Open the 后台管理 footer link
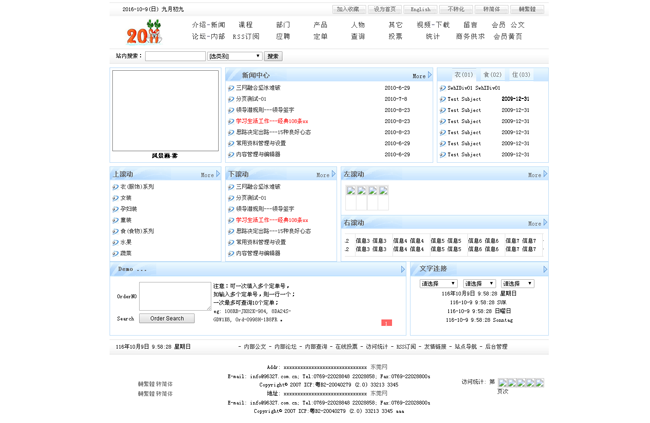 (496, 346)
